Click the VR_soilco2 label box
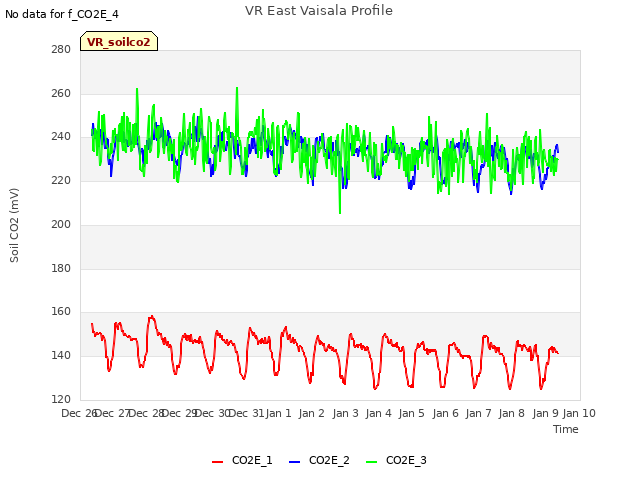 (x=119, y=41)
